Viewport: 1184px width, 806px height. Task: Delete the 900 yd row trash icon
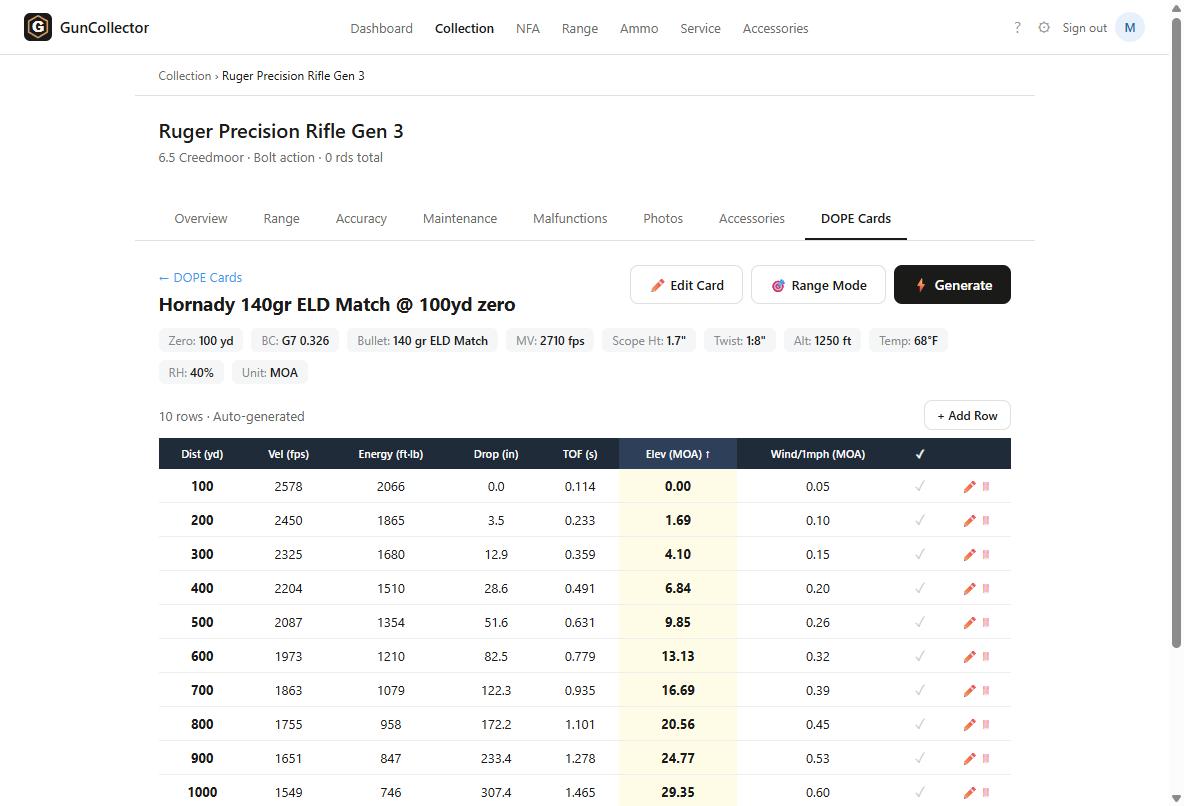coord(986,758)
